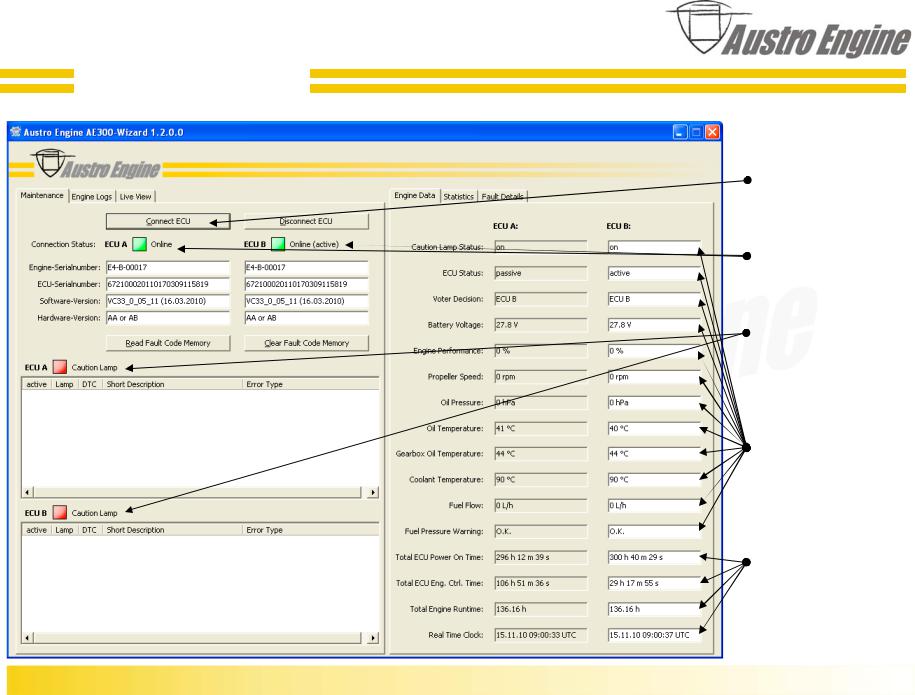Minimize the AE300-Wizard window
Image resolution: width=915 pixels, height=695 pixels.
pos(680,132)
